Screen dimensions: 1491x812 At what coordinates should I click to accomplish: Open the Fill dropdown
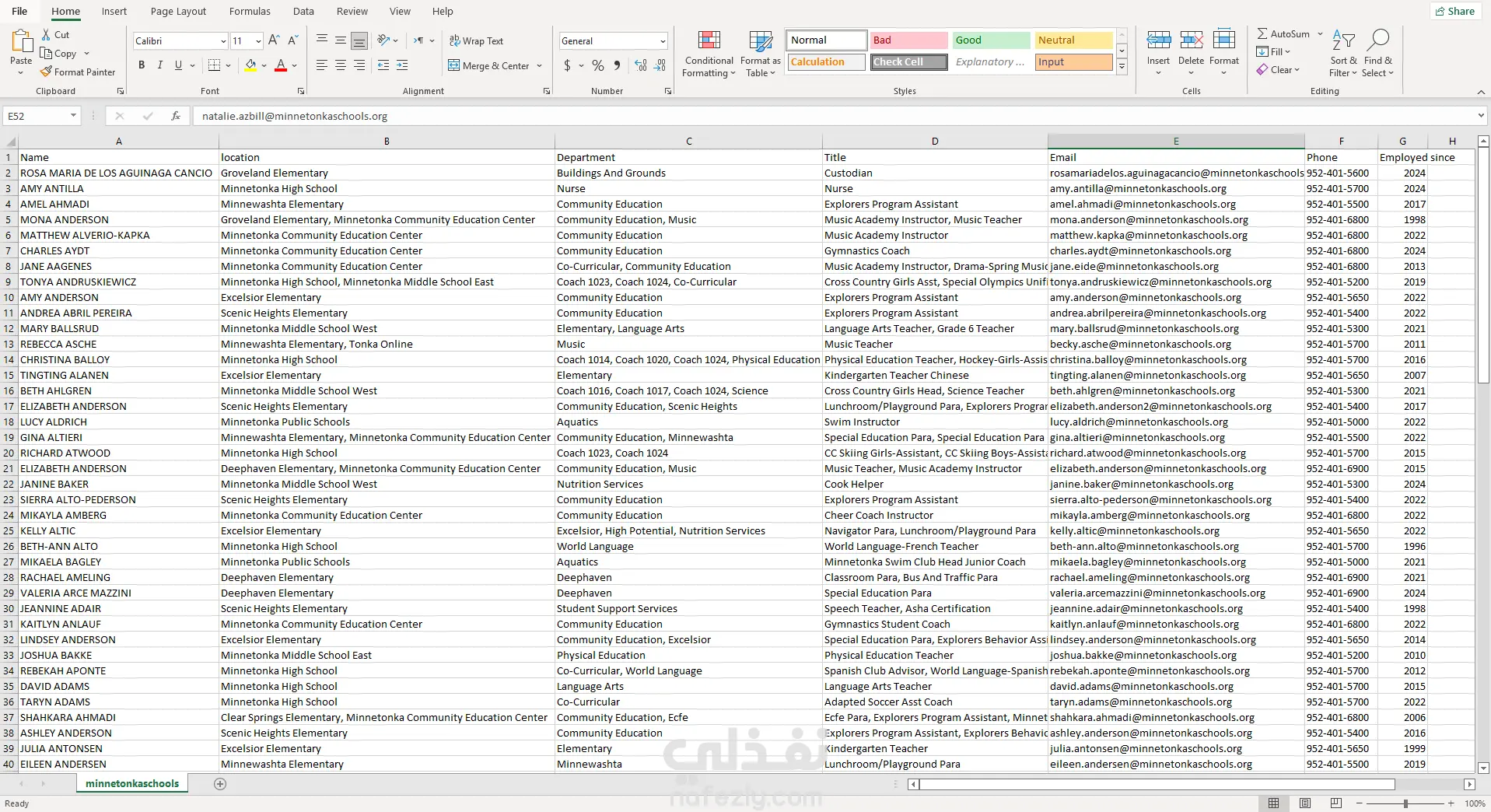(1274, 52)
